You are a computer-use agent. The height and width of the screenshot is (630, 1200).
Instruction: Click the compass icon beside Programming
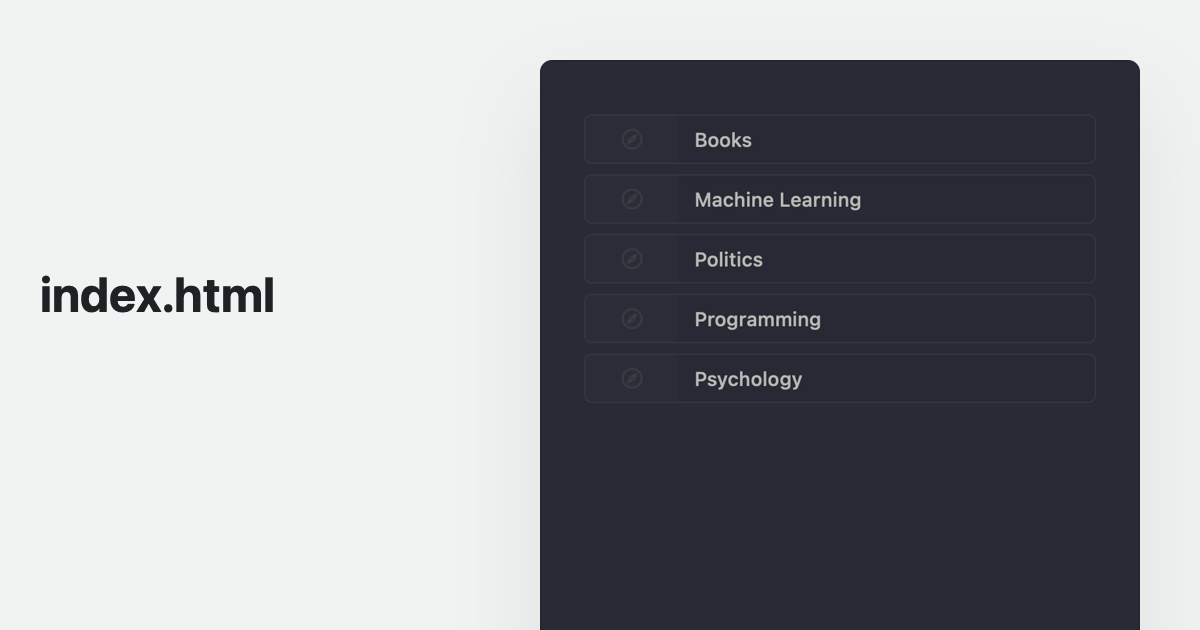pyautogui.click(x=632, y=319)
